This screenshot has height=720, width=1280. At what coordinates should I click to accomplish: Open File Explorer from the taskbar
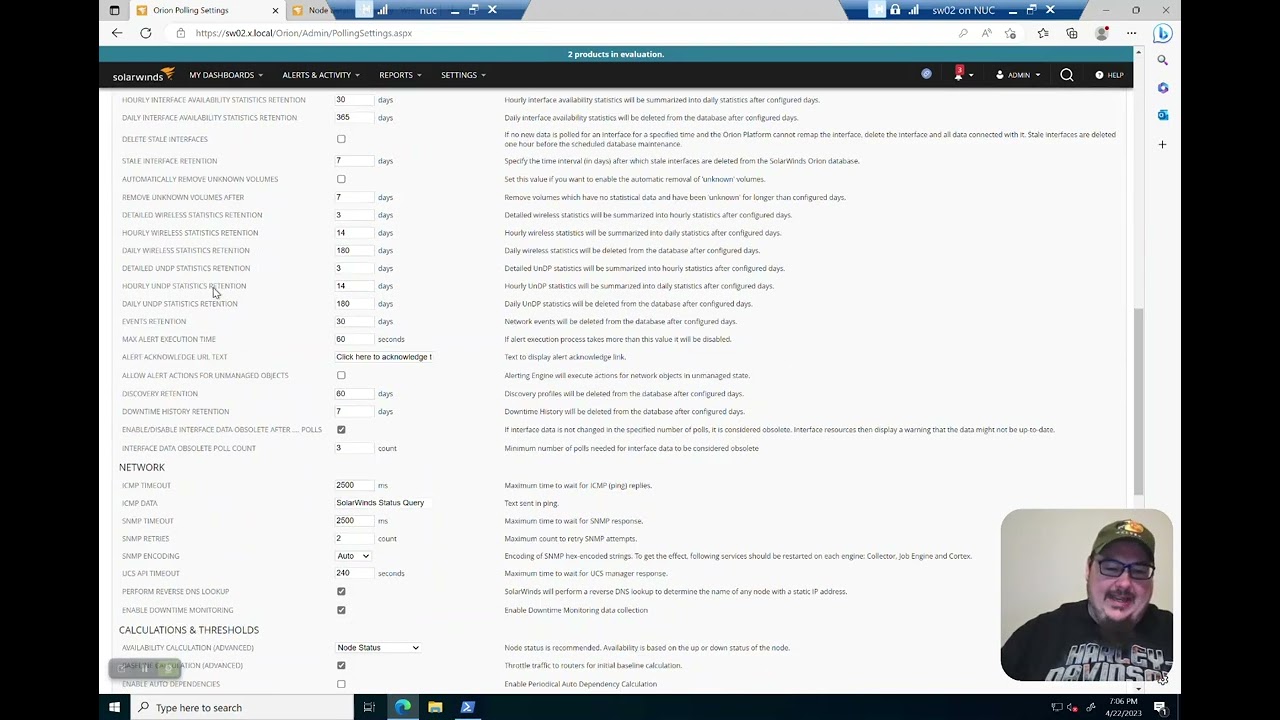point(435,707)
